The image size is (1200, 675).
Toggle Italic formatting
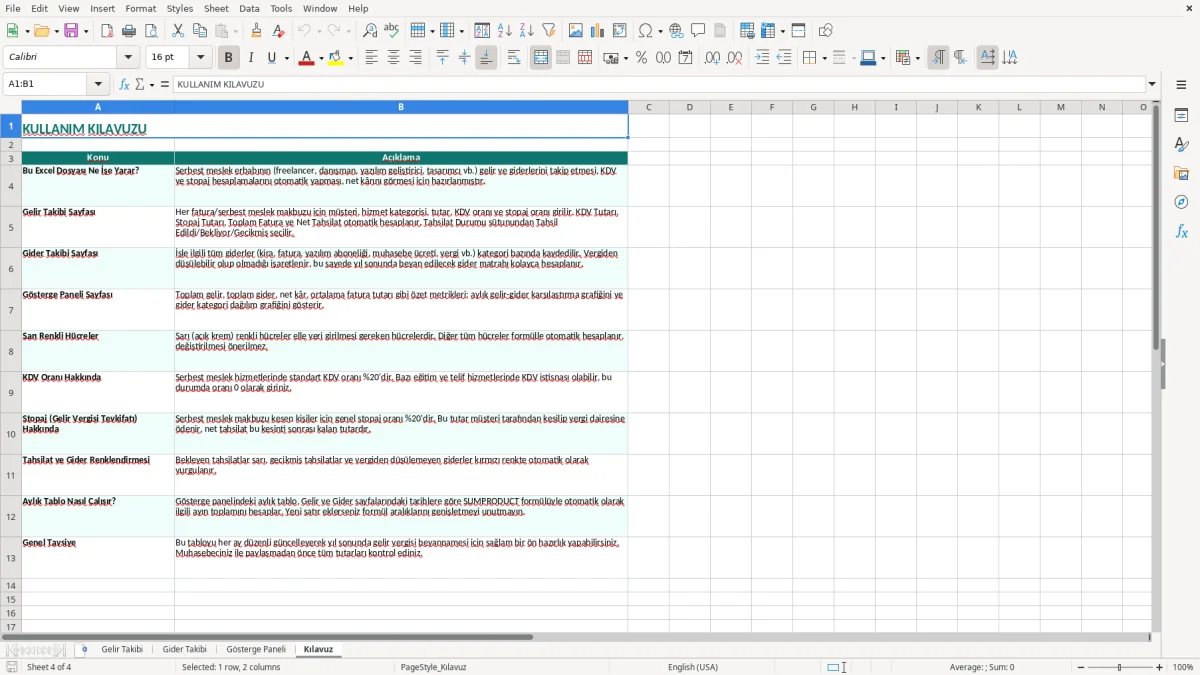(250, 58)
